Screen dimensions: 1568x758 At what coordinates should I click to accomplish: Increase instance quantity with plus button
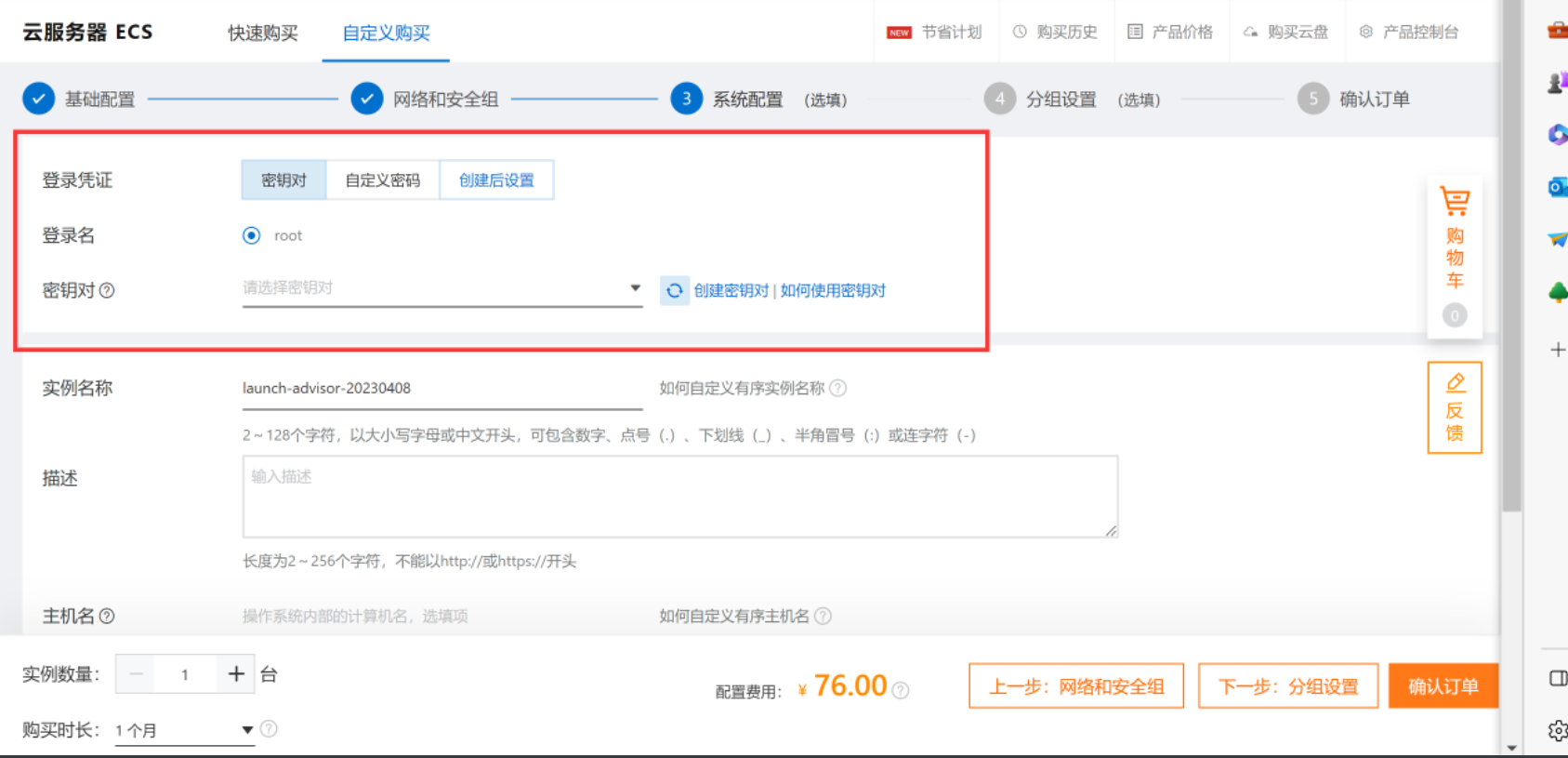click(236, 674)
